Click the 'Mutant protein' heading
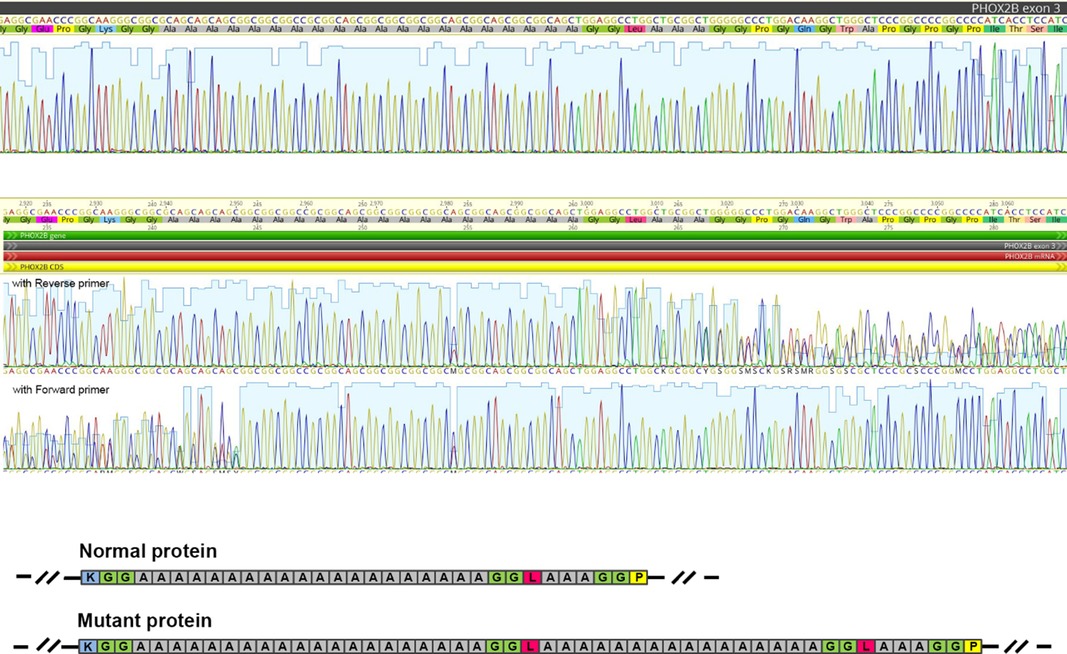 point(144,620)
